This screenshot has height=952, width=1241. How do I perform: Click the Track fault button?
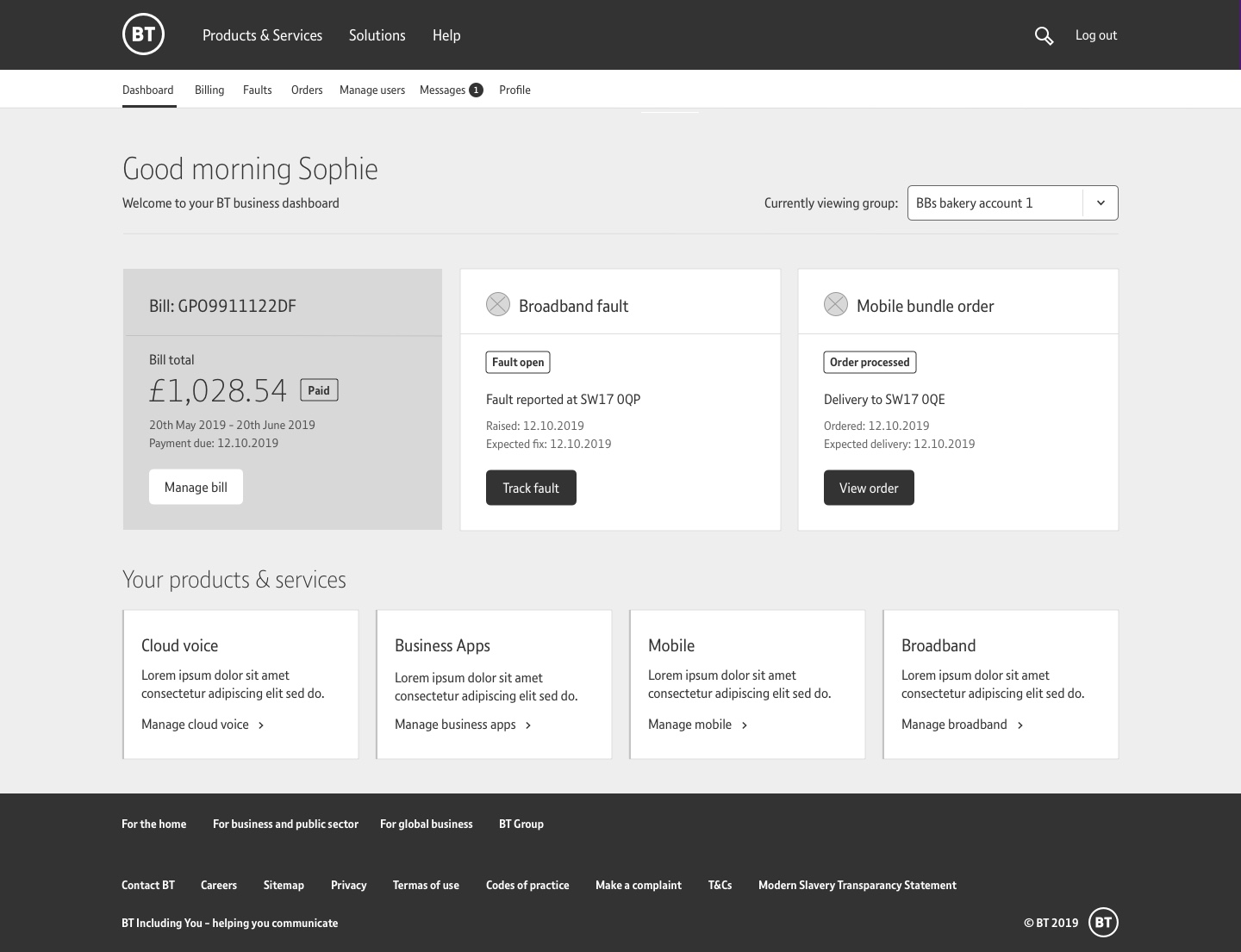[x=531, y=488]
